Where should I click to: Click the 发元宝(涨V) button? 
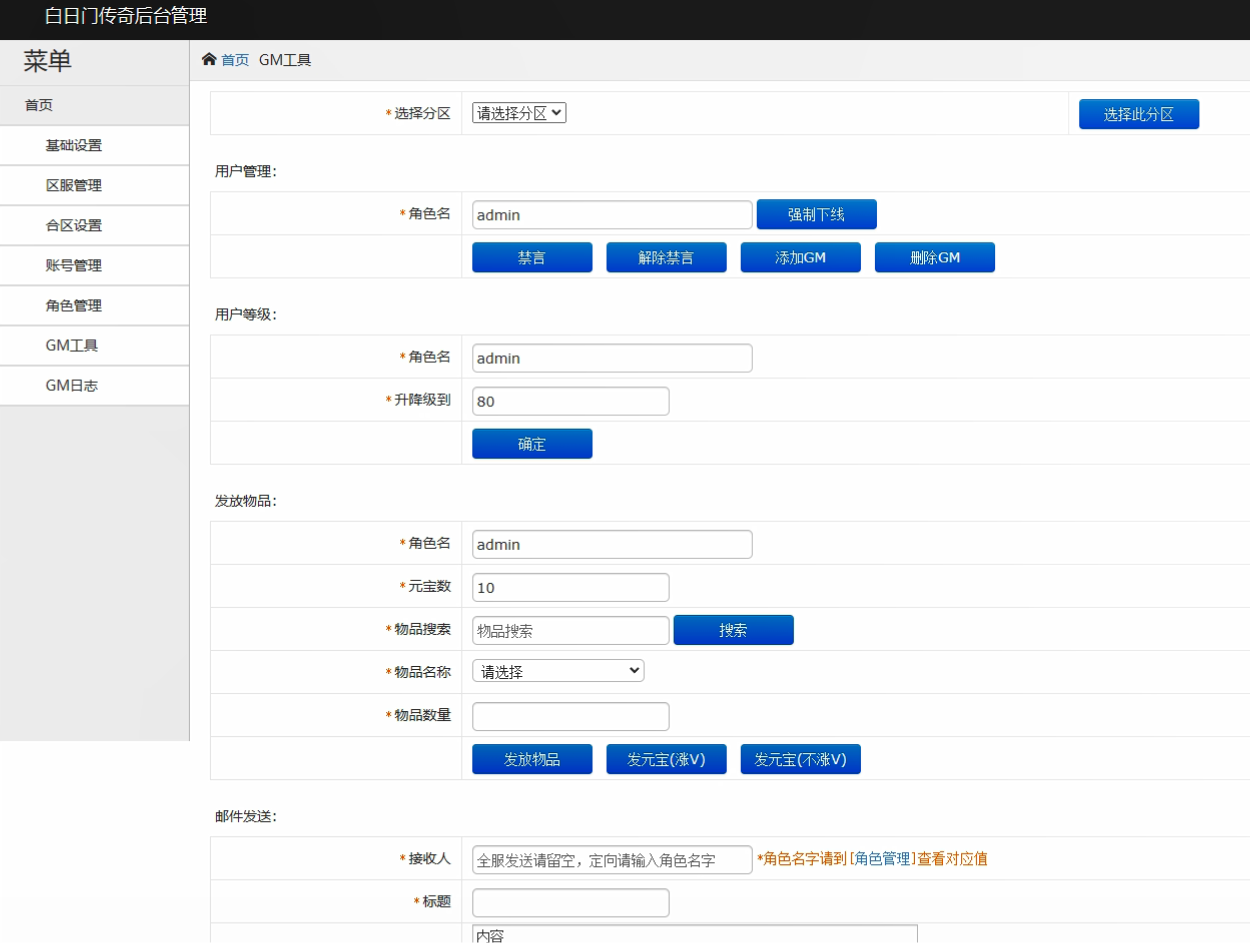coord(666,759)
